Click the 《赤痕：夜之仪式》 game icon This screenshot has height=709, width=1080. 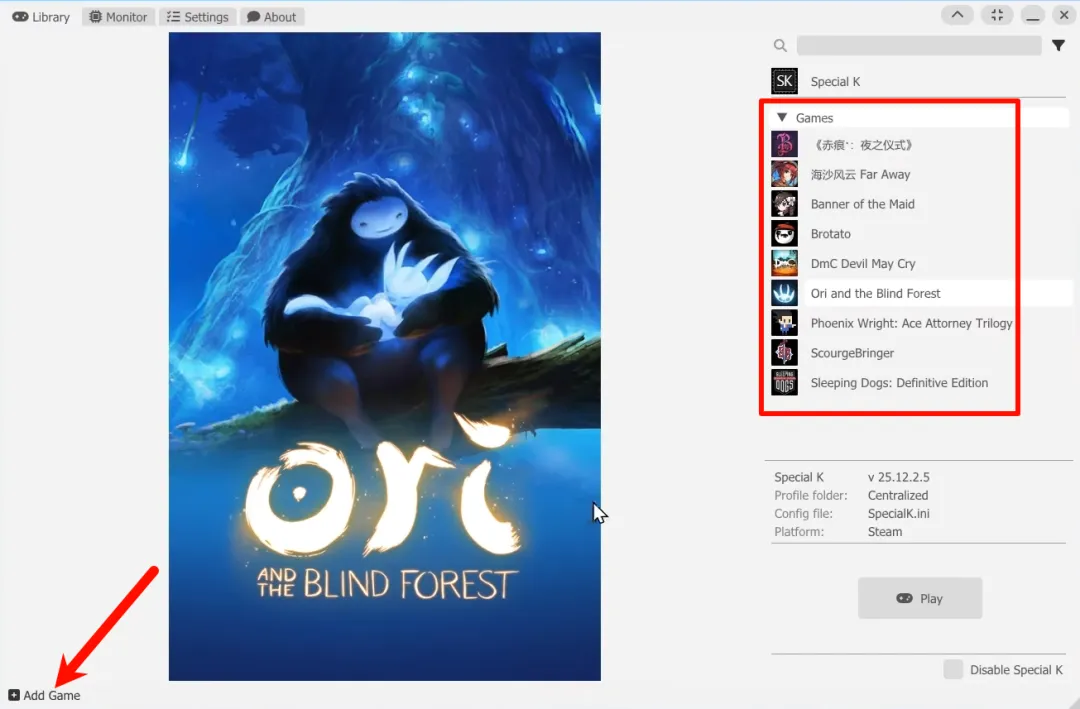pos(785,145)
